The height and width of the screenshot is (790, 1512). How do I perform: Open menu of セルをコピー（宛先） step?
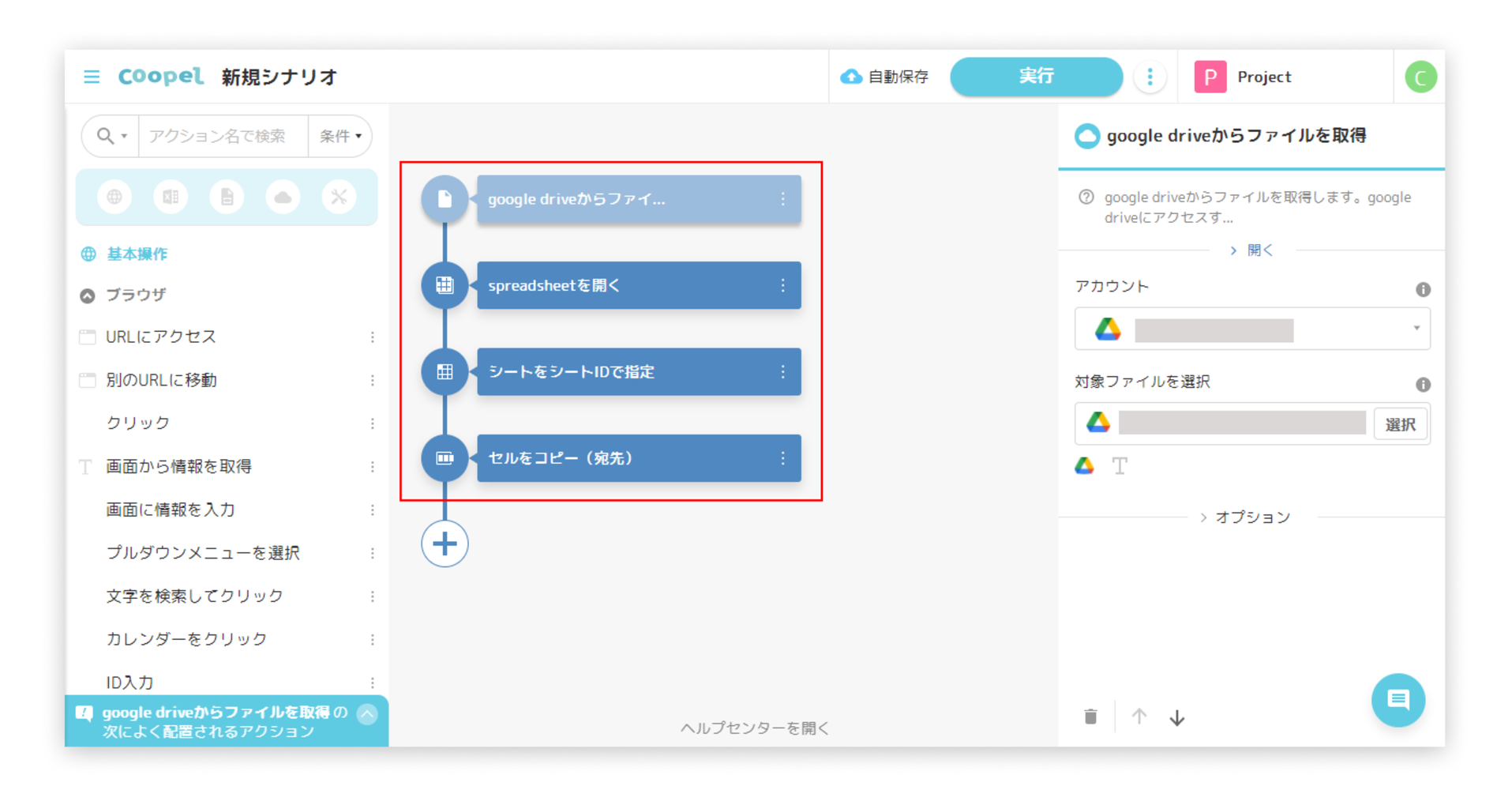tap(782, 458)
